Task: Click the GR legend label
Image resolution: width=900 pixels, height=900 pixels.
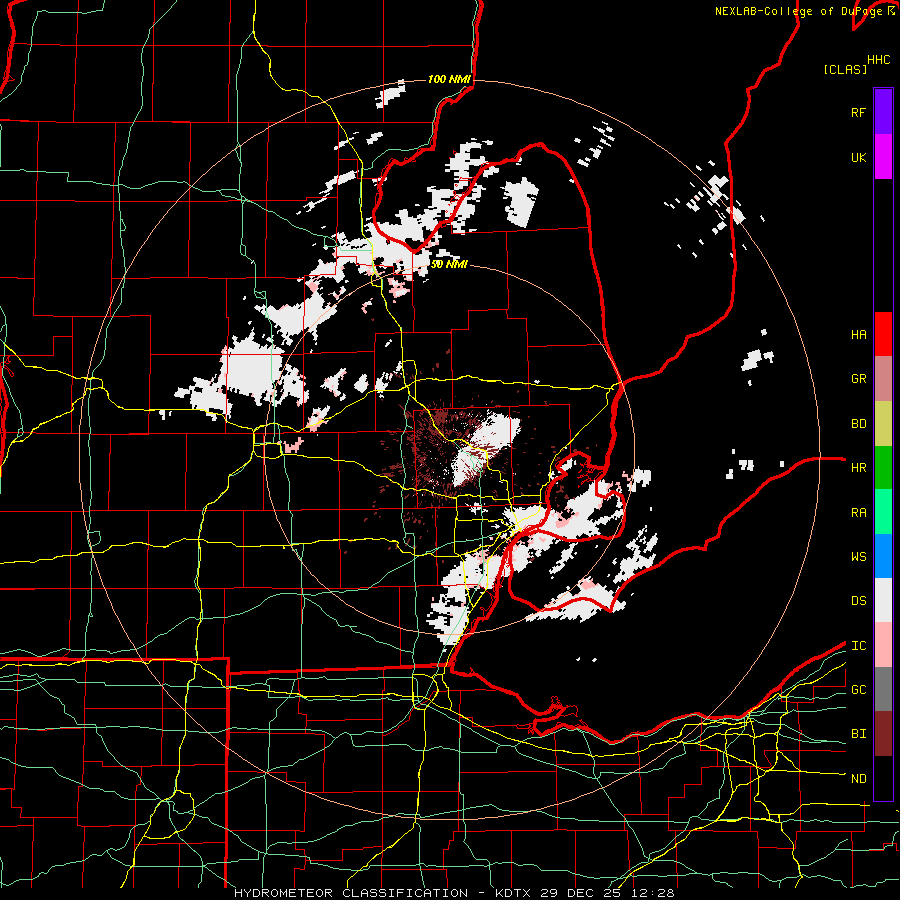Action: [858, 379]
